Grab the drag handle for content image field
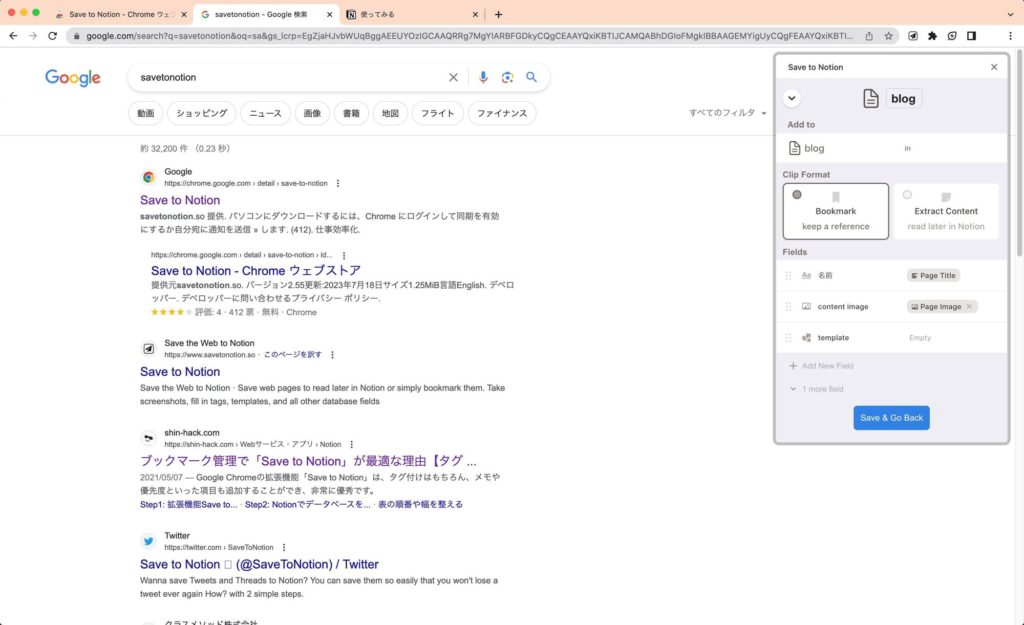The height and width of the screenshot is (625, 1024). pos(788,306)
